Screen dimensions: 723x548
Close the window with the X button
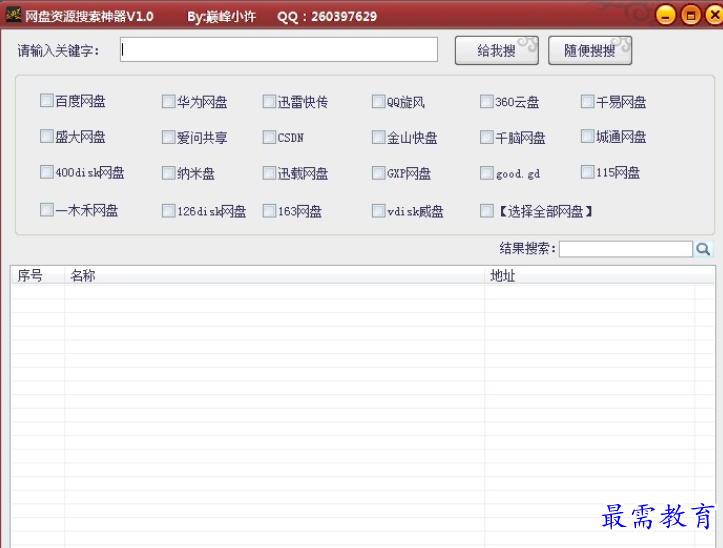(714, 15)
